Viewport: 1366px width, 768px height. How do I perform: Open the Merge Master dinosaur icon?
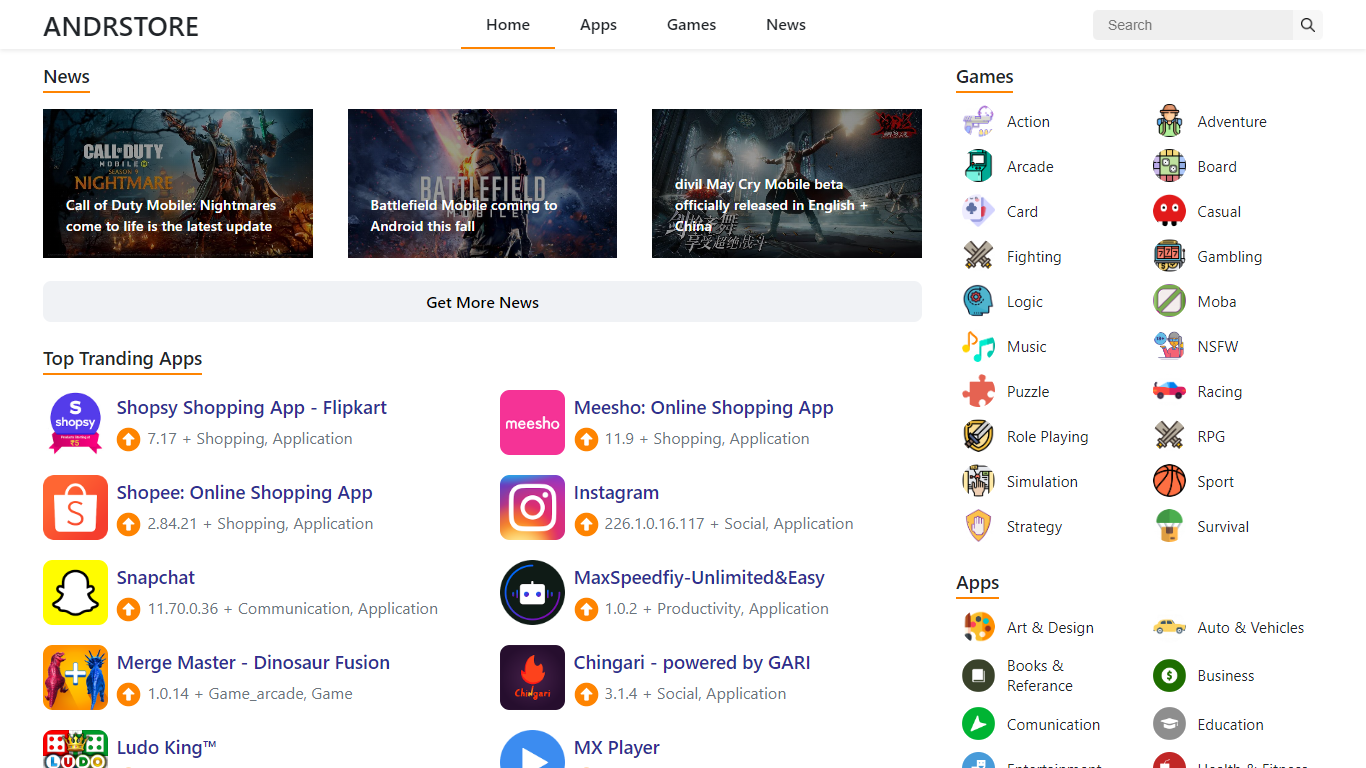click(x=76, y=678)
